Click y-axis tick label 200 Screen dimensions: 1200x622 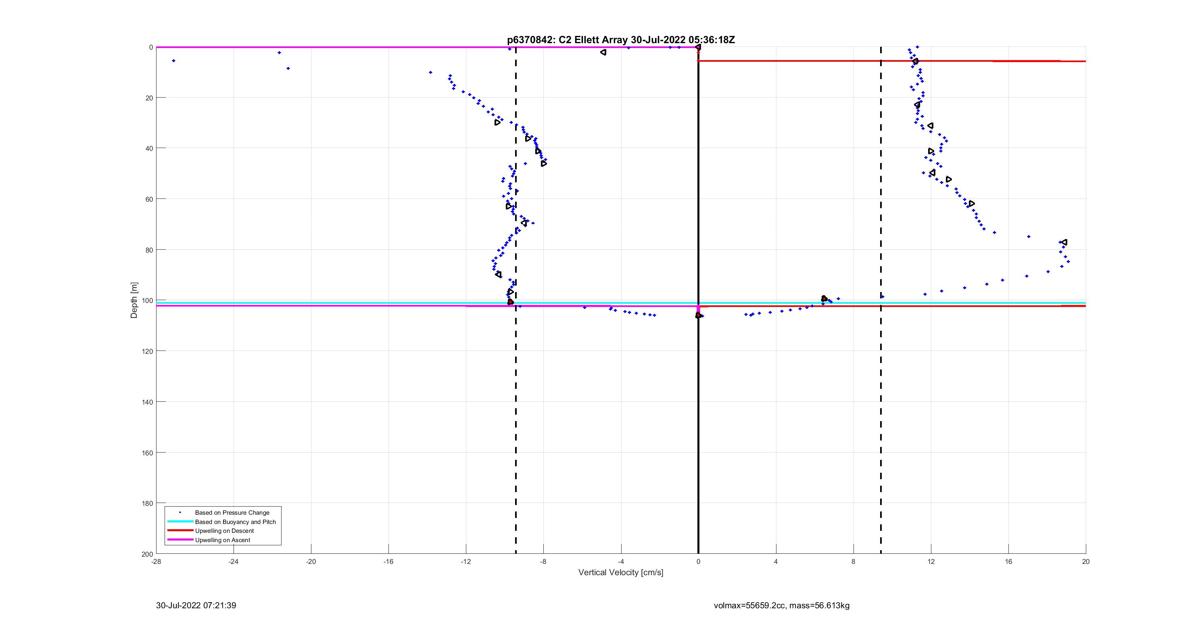146,553
